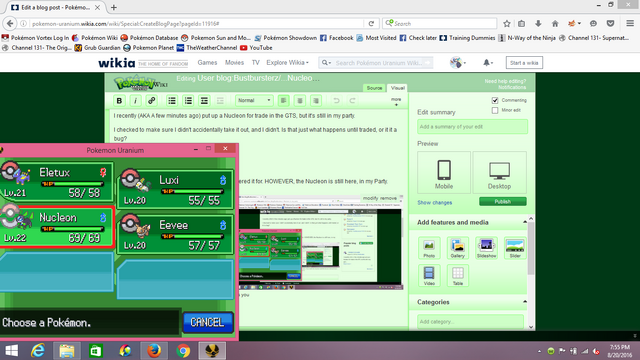This screenshot has height=360, width=640.
Task: Expand the Explore Wikia dropdown
Action: pos(287,62)
